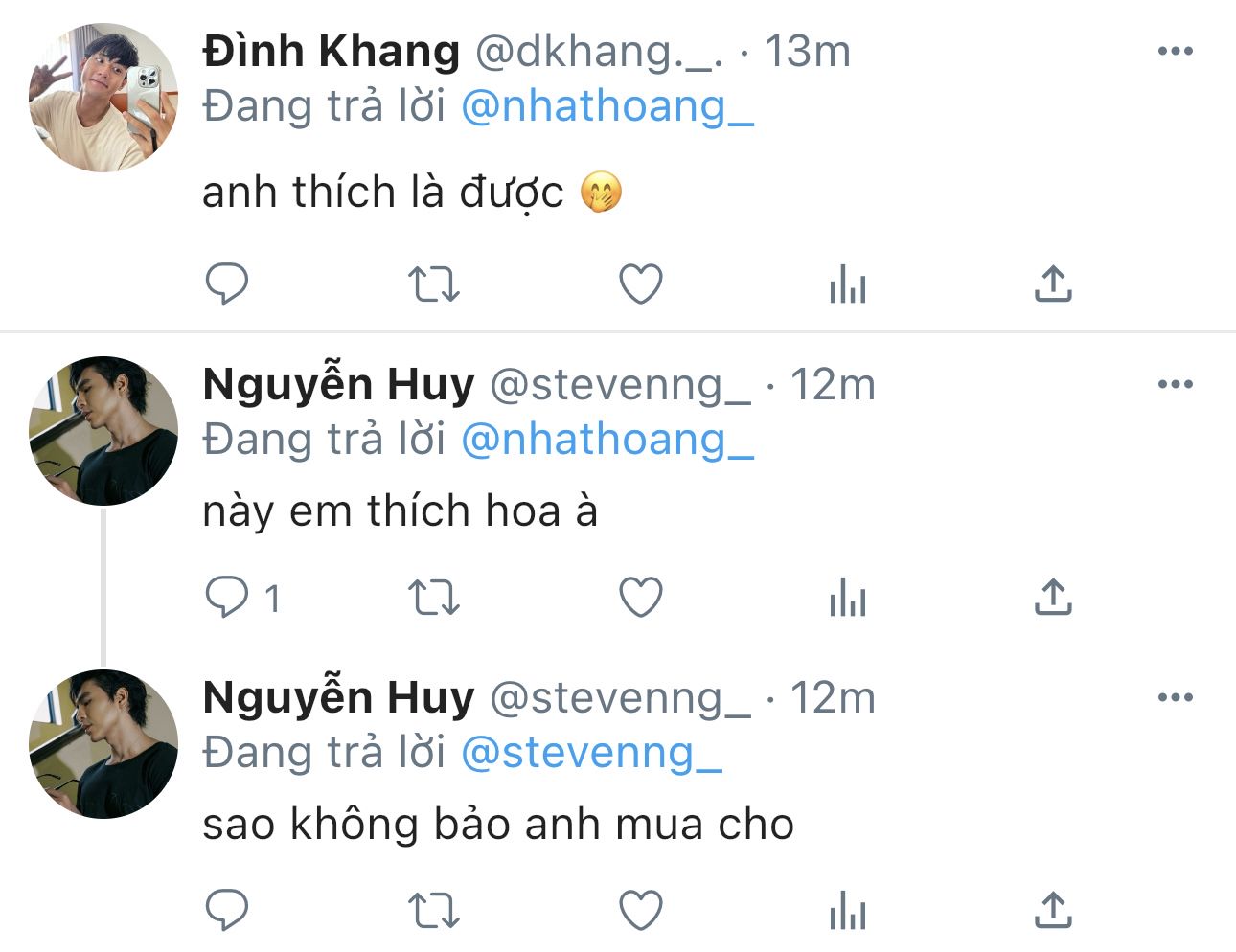1236x952 pixels.
Task: Retweet the "sao không bảo anh mua cho" tweet
Action: (x=433, y=910)
